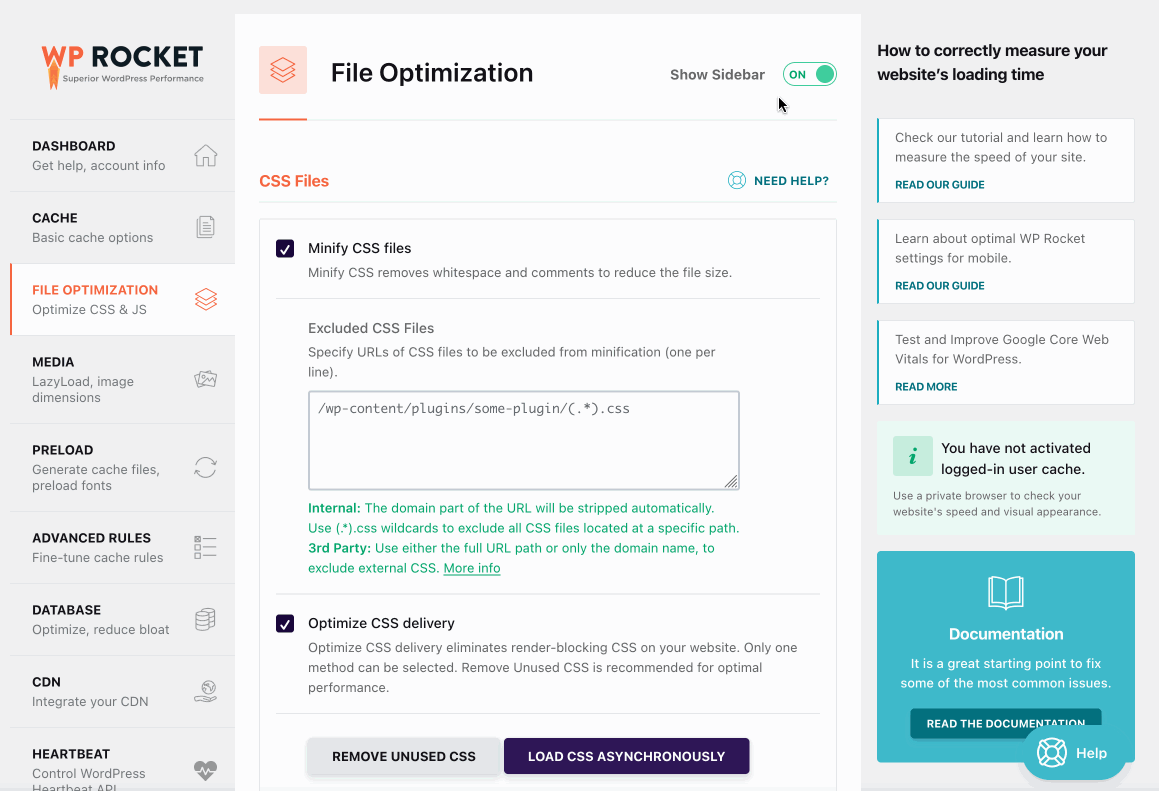Viewport: 1159px width, 791px height.
Task: Click the WP Rocket logo
Action: coord(122,67)
